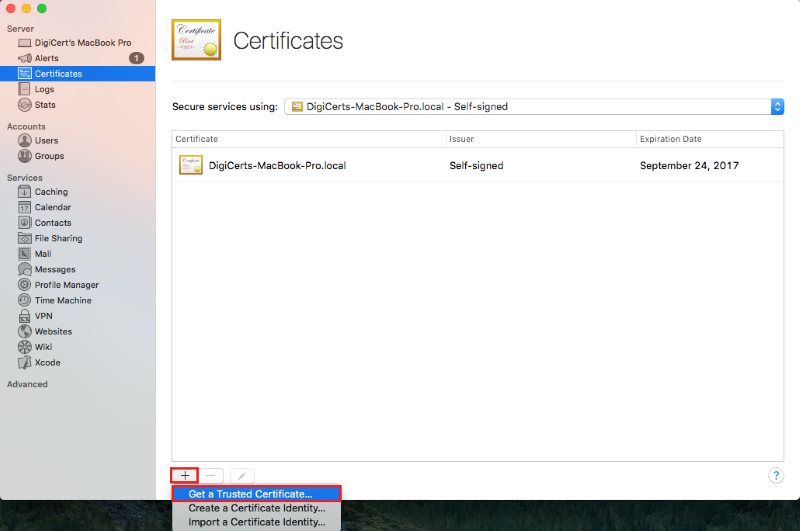The width and height of the screenshot is (800, 531).
Task: Click the minus remove certificate button
Action: click(x=213, y=476)
